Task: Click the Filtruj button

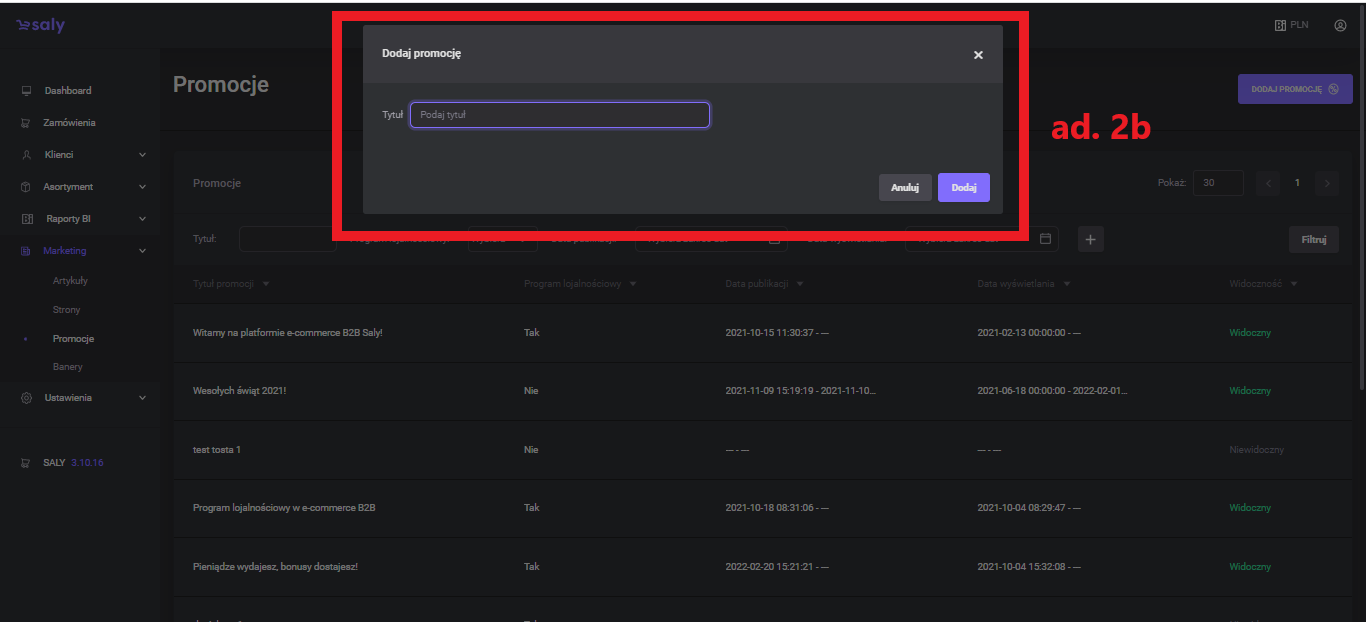Action: [x=1313, y=239]
